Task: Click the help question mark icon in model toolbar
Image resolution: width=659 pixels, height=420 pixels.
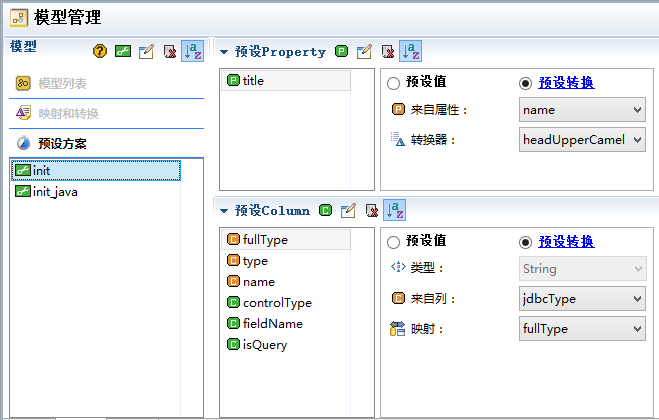Action: point(100,51)
